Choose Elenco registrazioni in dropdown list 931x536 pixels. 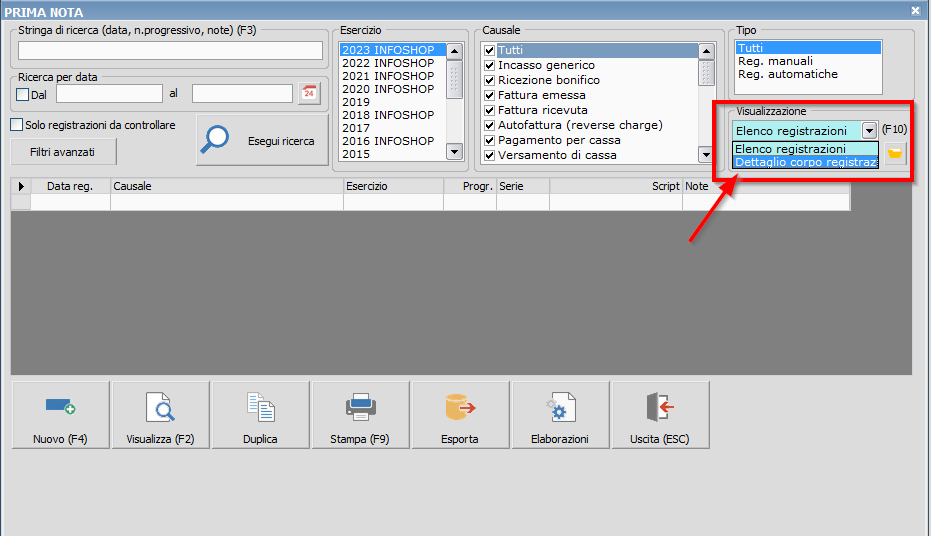click(x=806, y=149)
